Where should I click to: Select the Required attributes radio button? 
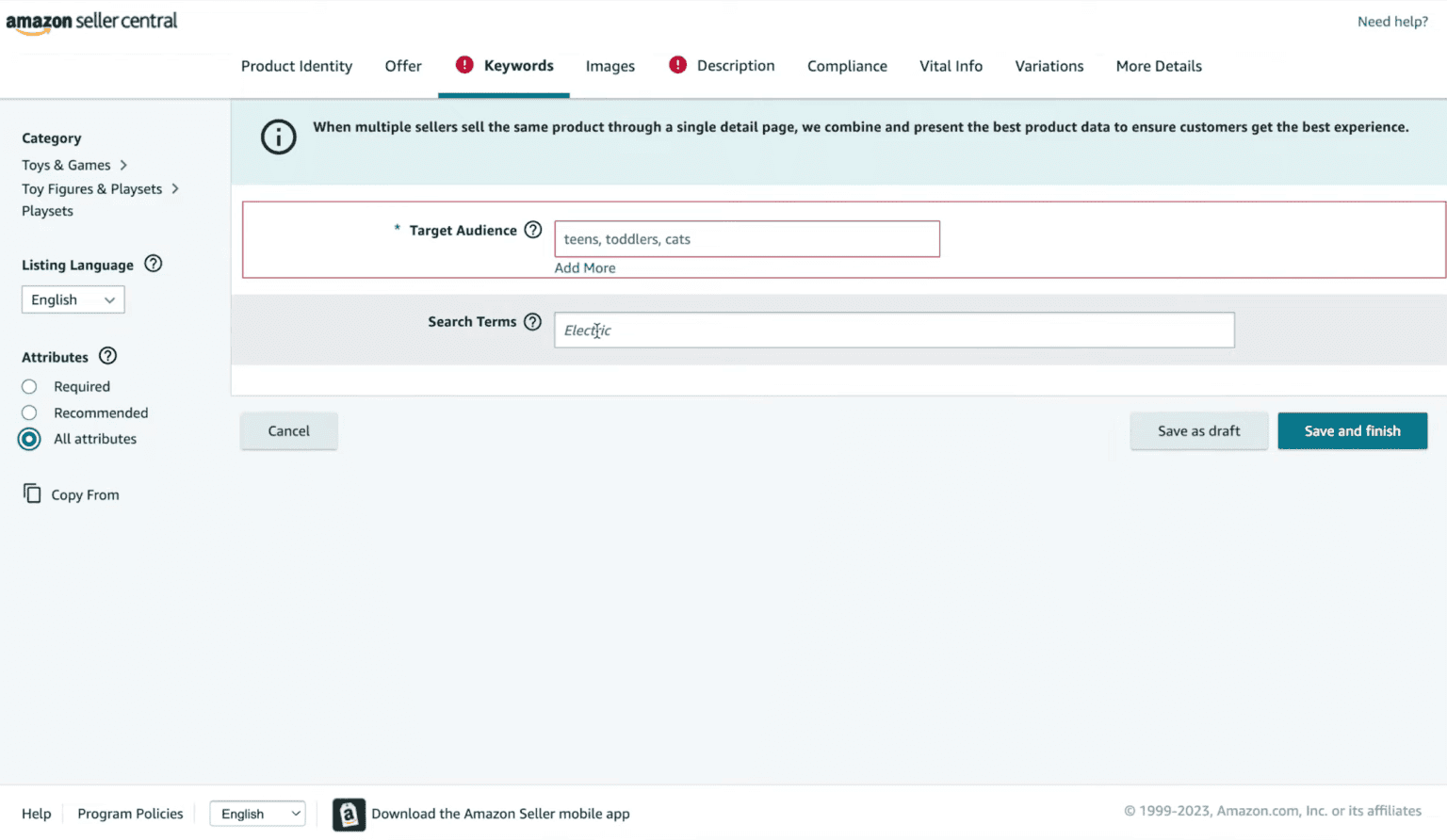point(30,387)
